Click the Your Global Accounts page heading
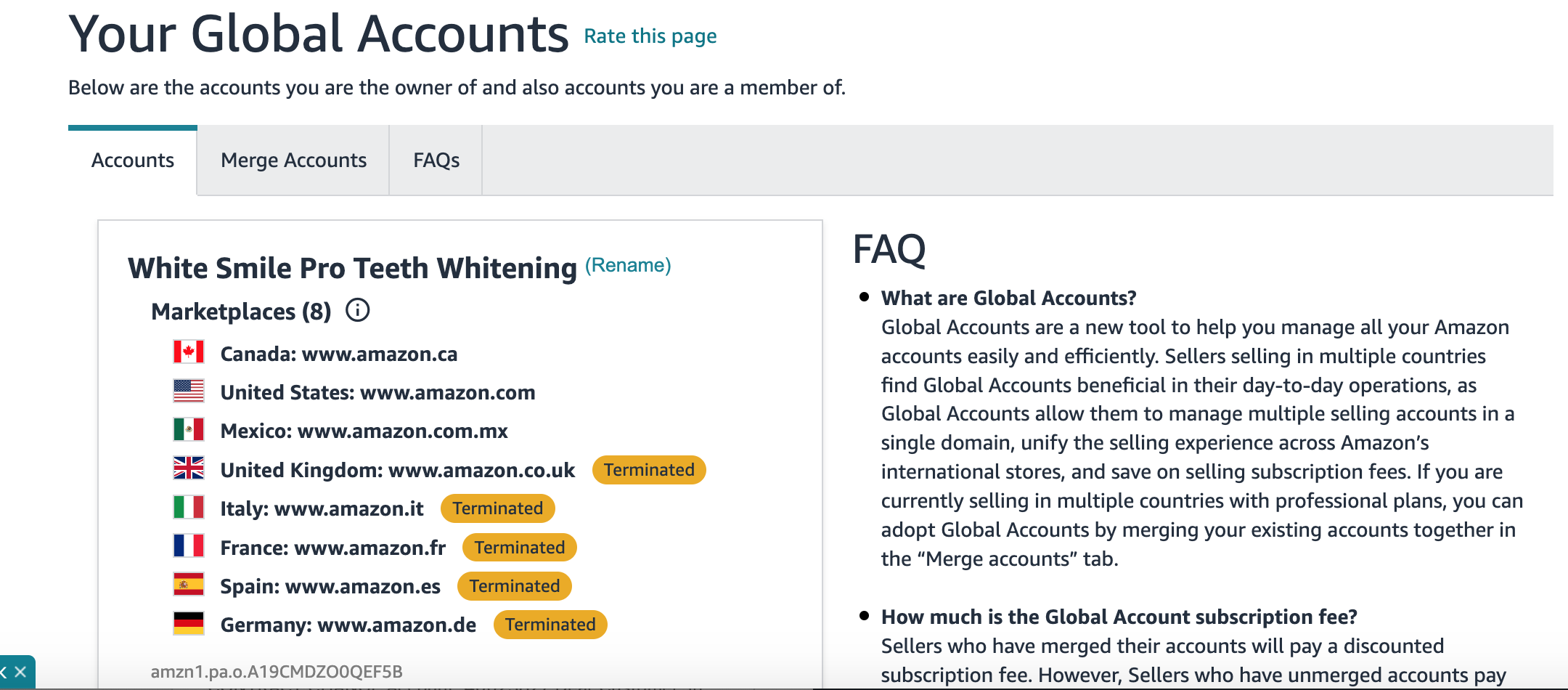This screenshot has width=1568, height=690. [319, 33]
